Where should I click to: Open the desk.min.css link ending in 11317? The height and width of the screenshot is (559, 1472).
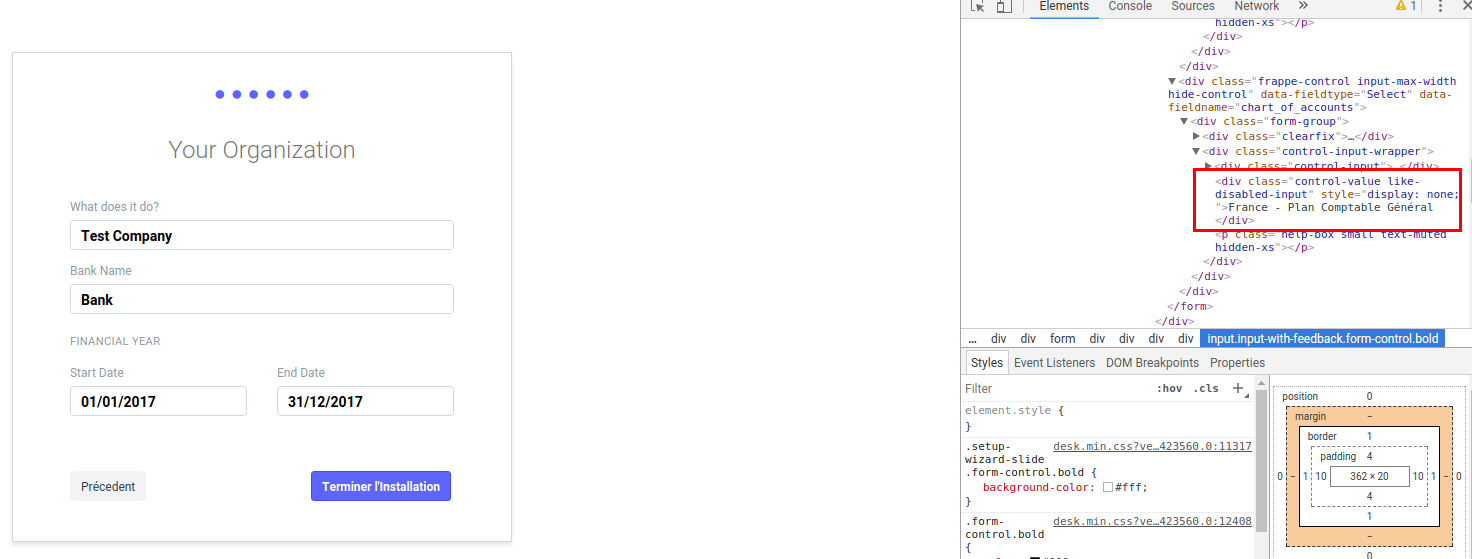pos(1152,446)
